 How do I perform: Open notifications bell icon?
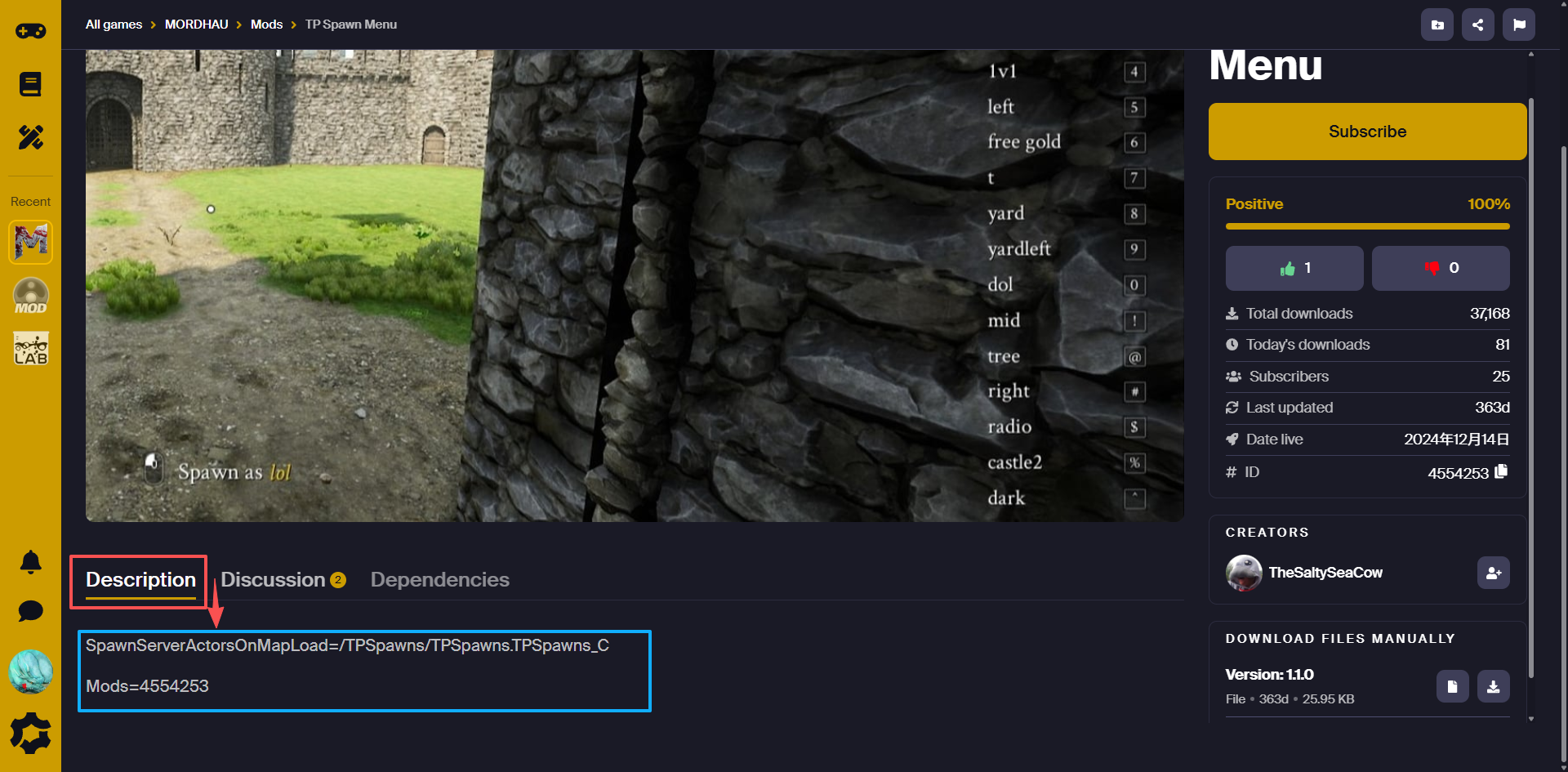30,562
